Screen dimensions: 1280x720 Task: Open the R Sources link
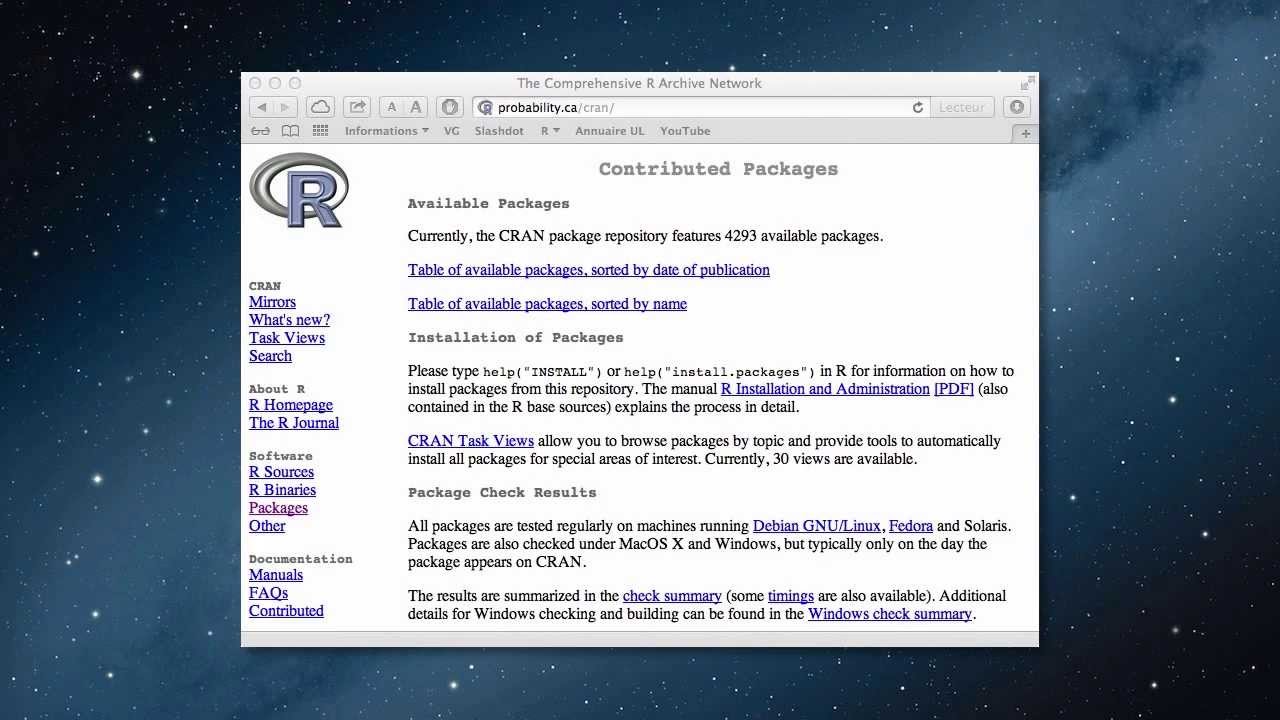point(281,472)
